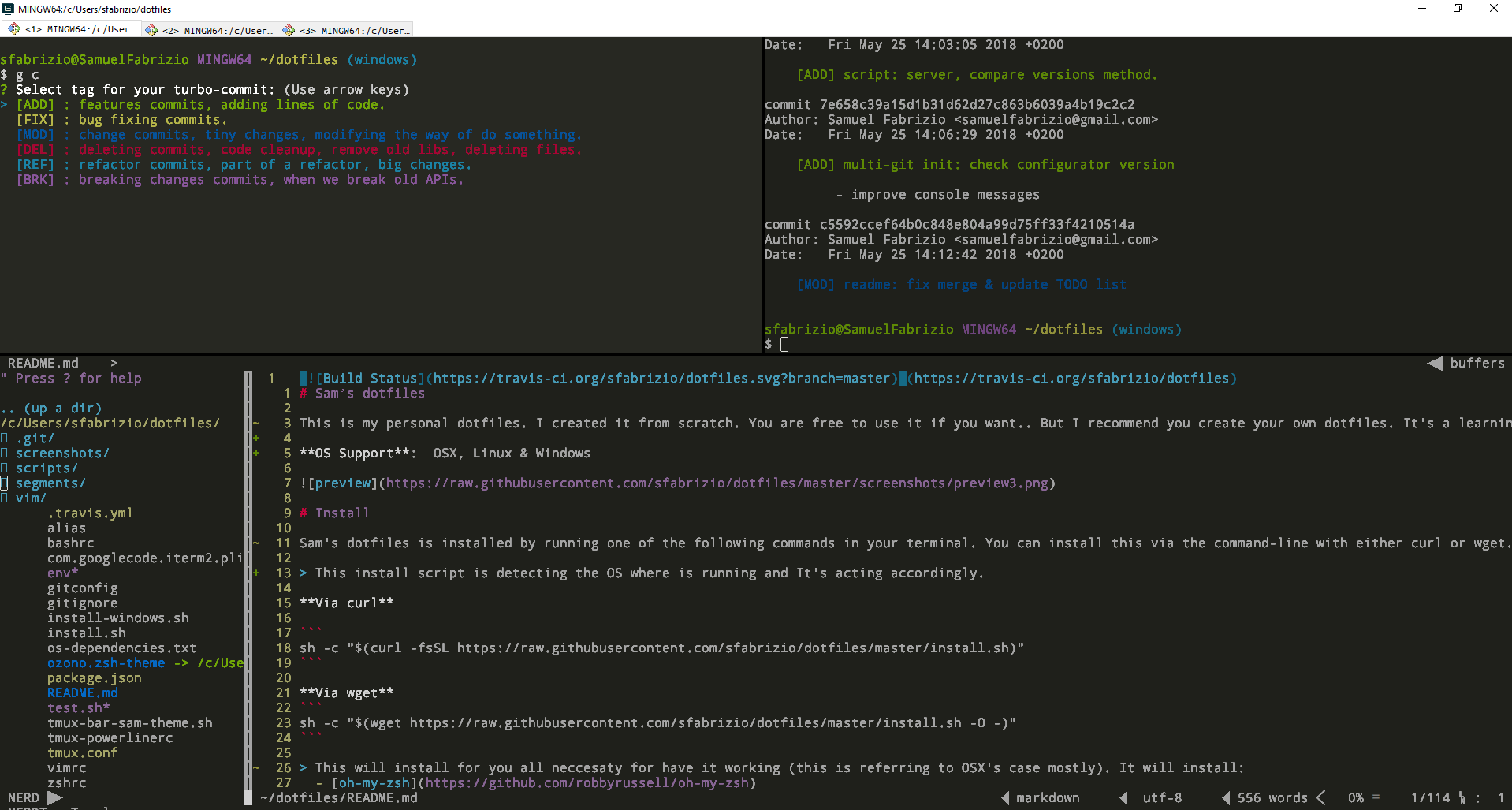
Task: Open the env* file in tree
Action: (62, 573)
